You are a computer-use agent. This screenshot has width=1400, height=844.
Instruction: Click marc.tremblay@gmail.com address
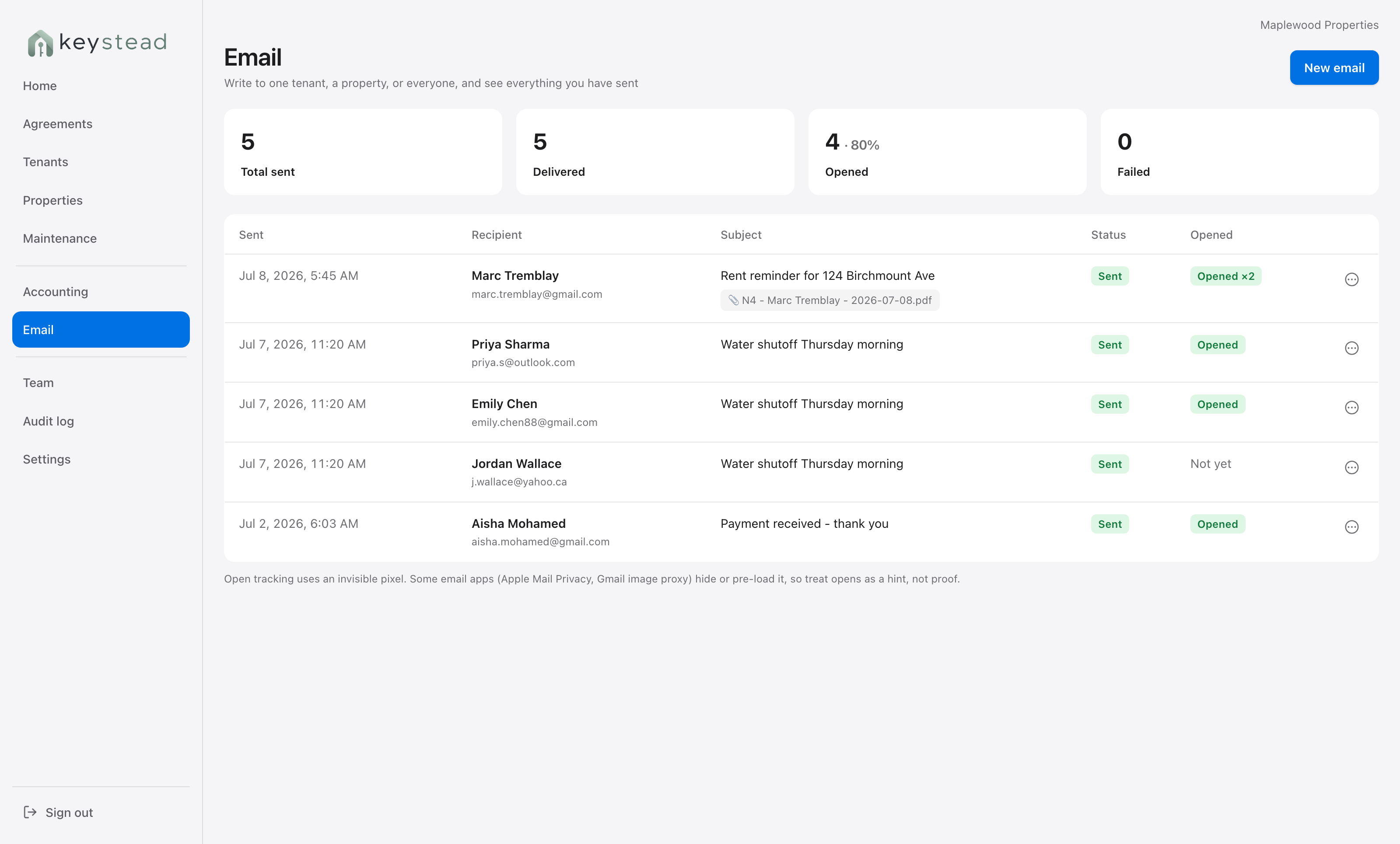coord(537,294)
